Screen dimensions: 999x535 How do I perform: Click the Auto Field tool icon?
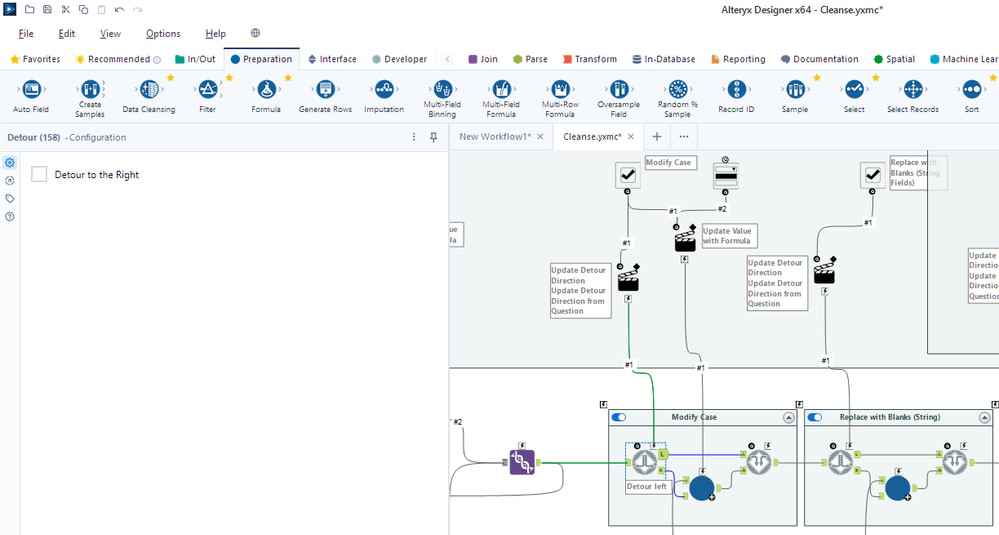pyautogui.click(x=31, y=89)
